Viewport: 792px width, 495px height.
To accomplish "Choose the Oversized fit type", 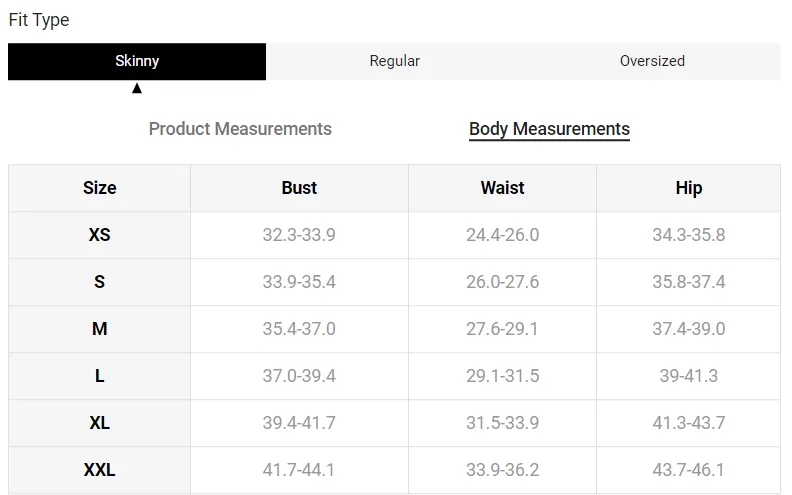I will point(652,61).
